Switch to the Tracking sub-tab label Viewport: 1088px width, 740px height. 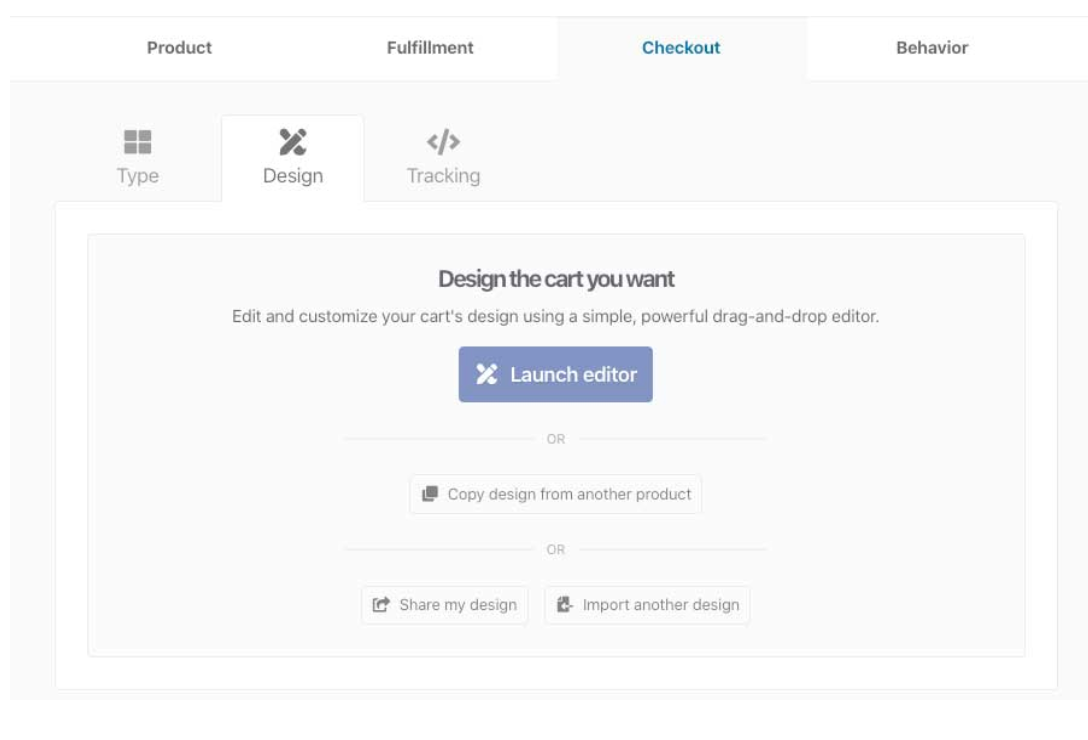coord(443,176)
